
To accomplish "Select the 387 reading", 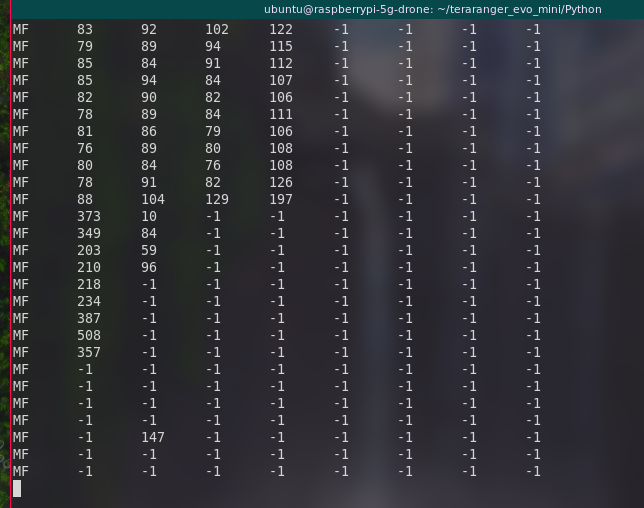I will point(89,318).
